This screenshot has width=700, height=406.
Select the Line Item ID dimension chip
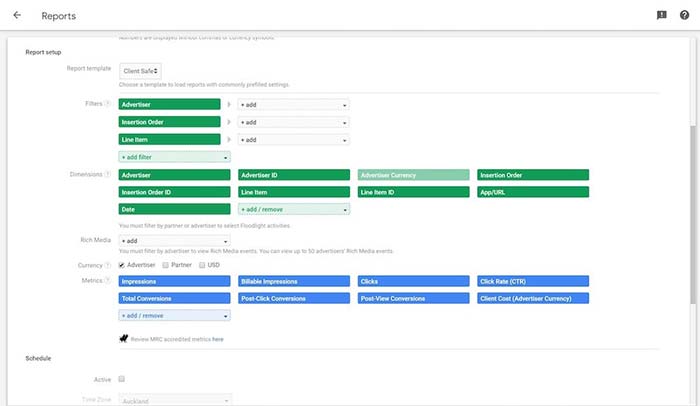[413, 192]
